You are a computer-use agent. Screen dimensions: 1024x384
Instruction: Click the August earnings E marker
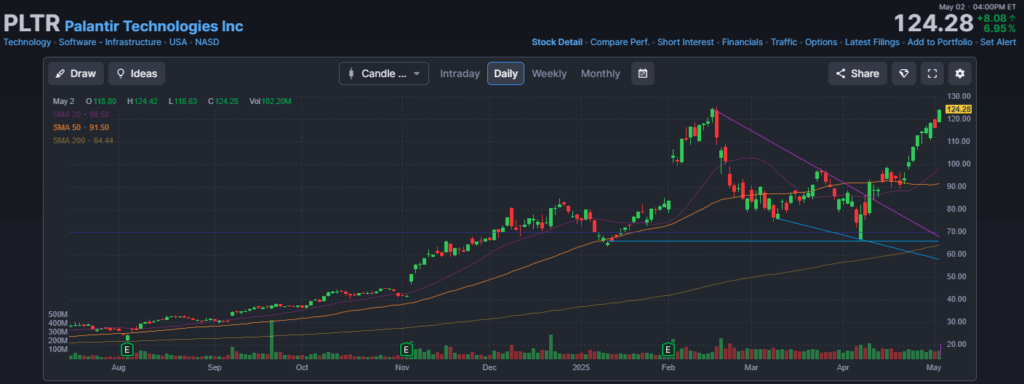click(128, 350)
